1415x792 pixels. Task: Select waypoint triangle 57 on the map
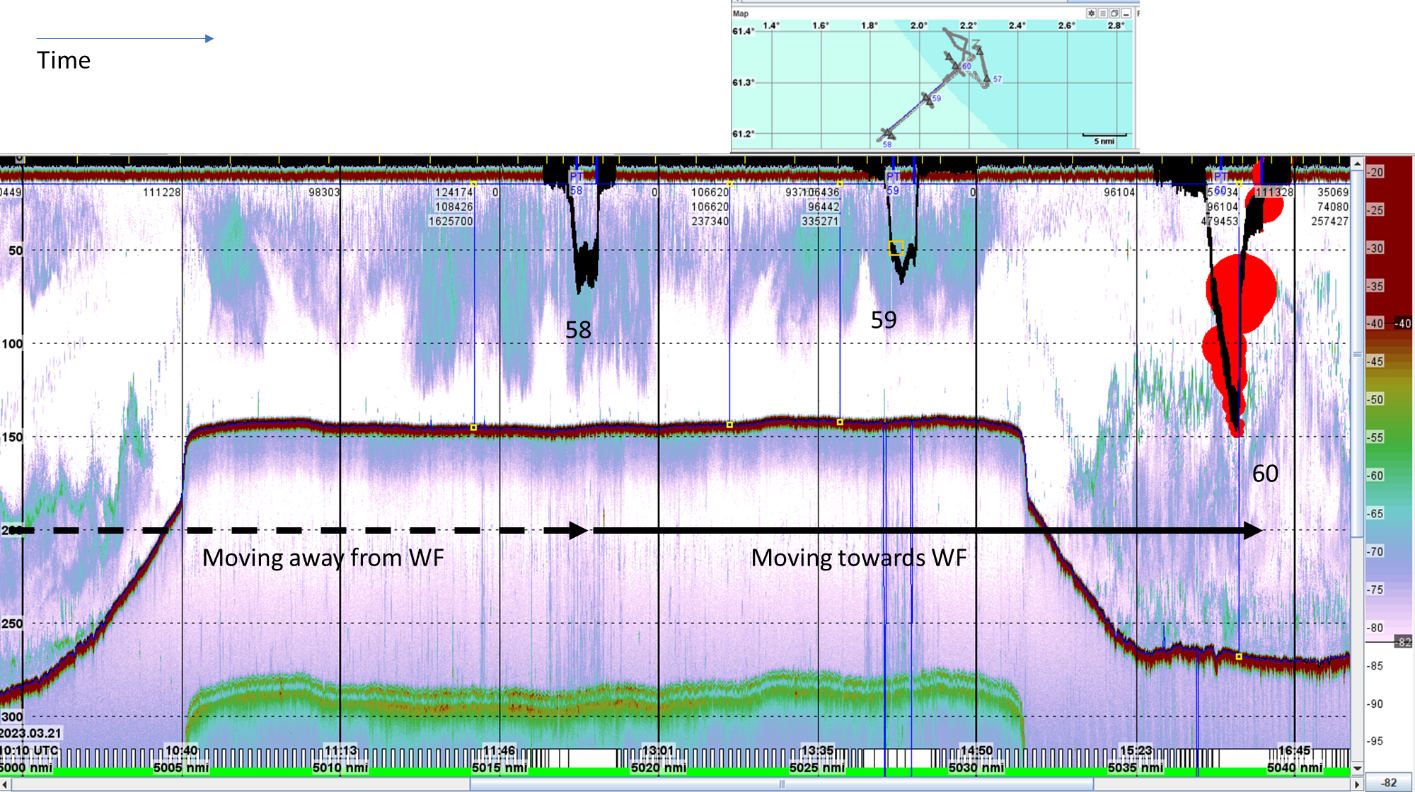click(x=987, y=80)
